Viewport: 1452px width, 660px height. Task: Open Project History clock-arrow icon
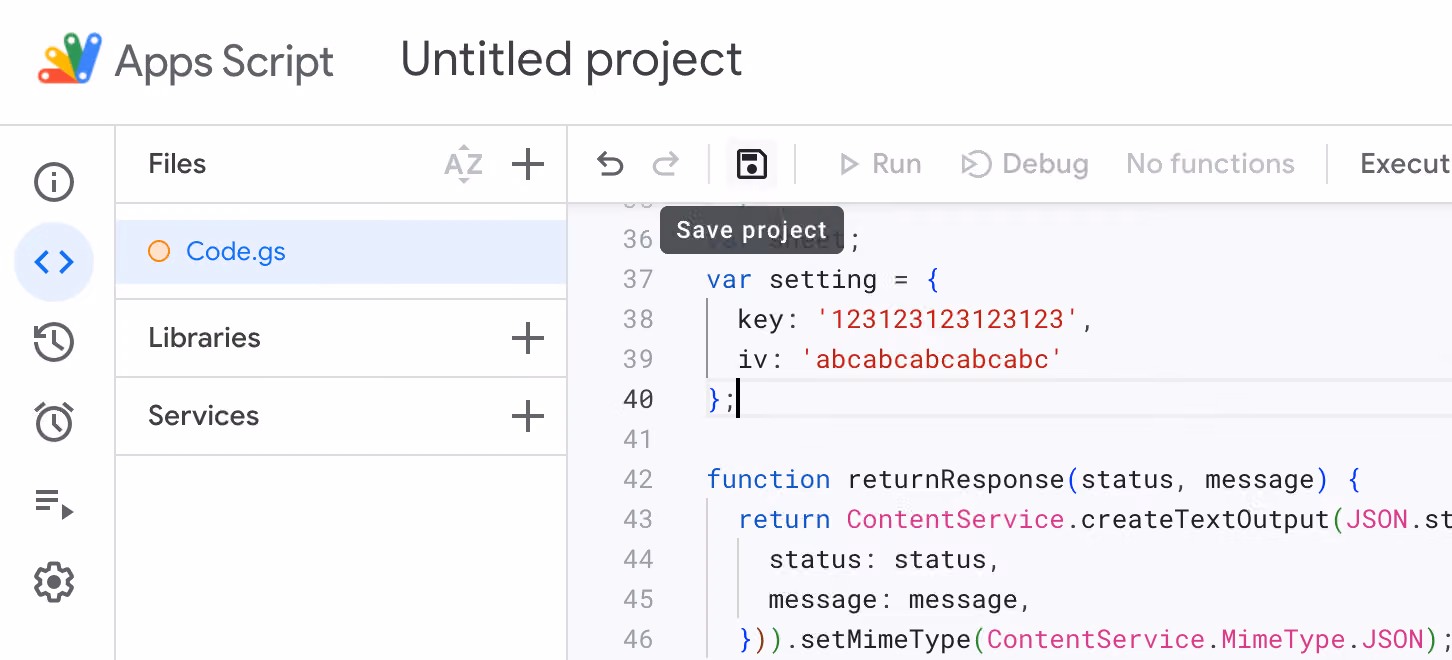coord(54,342)
